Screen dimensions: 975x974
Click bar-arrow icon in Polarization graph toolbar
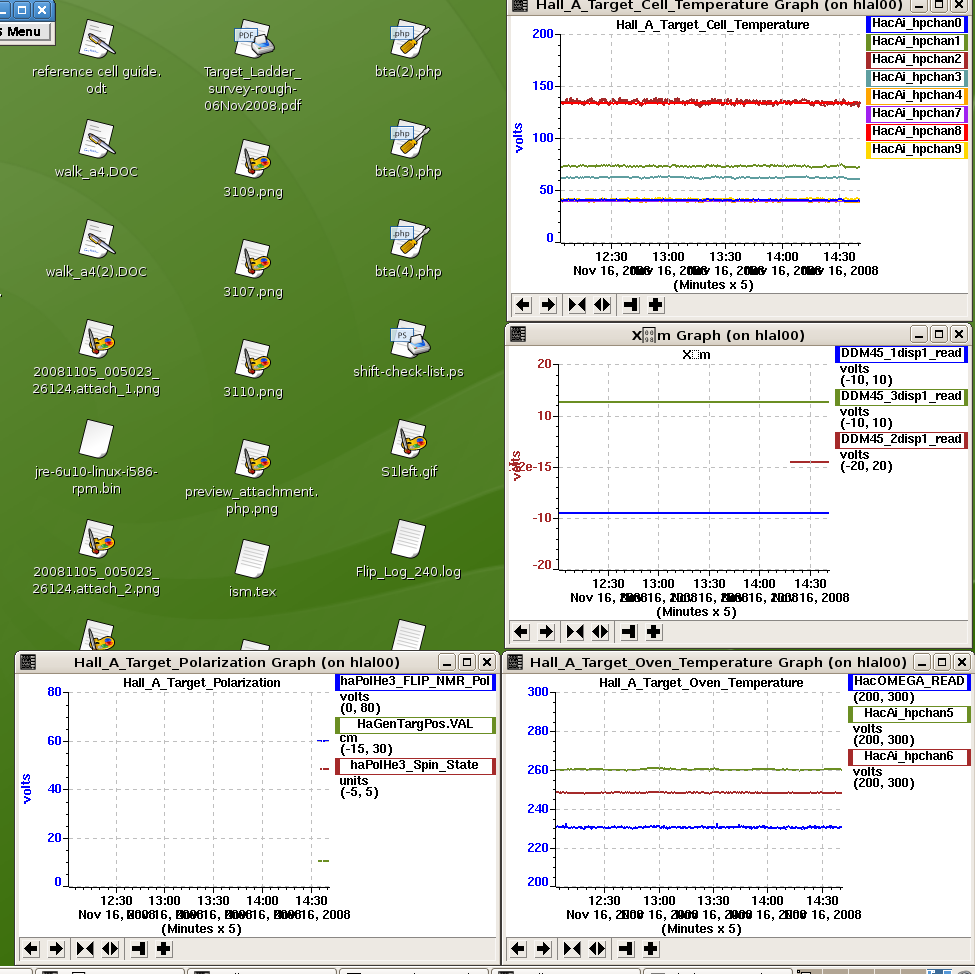click(139, 948)
